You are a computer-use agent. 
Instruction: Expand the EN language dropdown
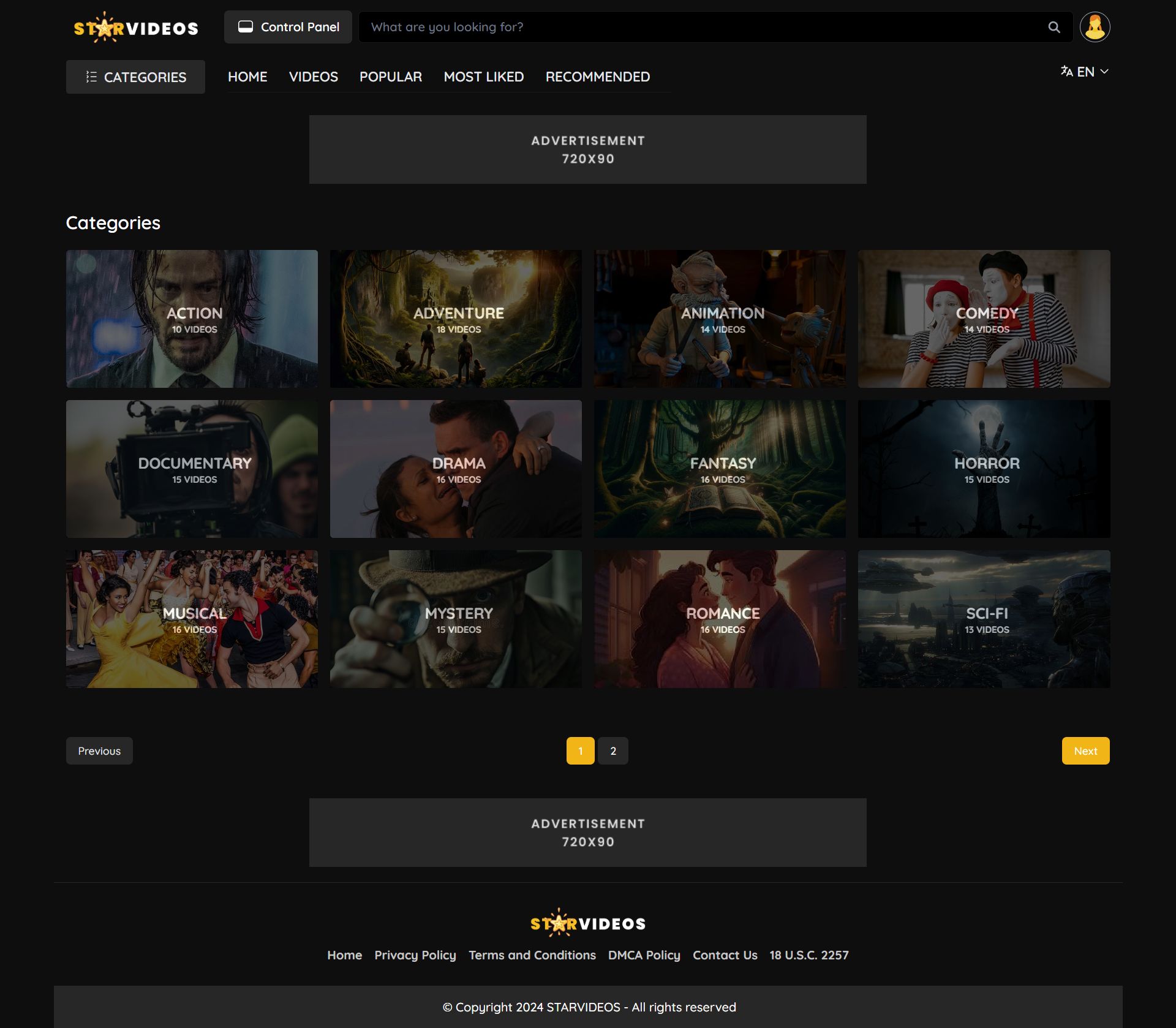tap(1085, 72)
